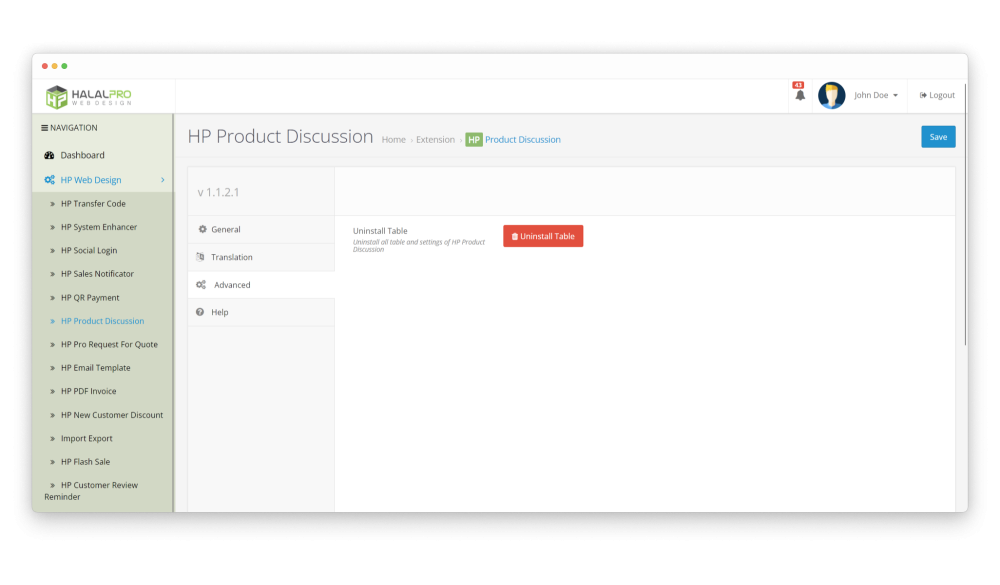Go to the Help tab
Viewport: 1000px width, 585px height.
click(219, 312)
